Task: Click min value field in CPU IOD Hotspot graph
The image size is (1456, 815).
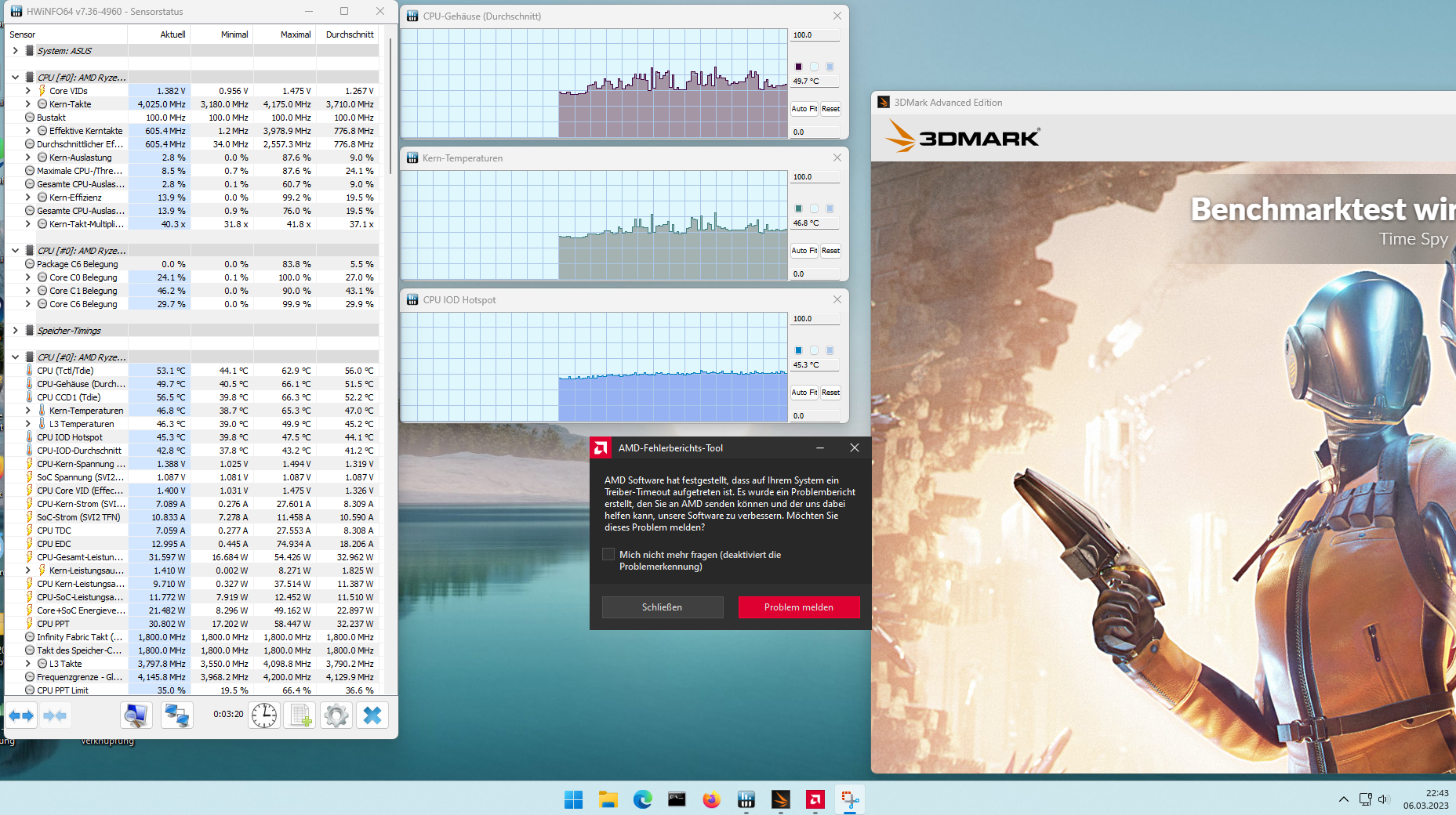Action: tap(815, 416)
